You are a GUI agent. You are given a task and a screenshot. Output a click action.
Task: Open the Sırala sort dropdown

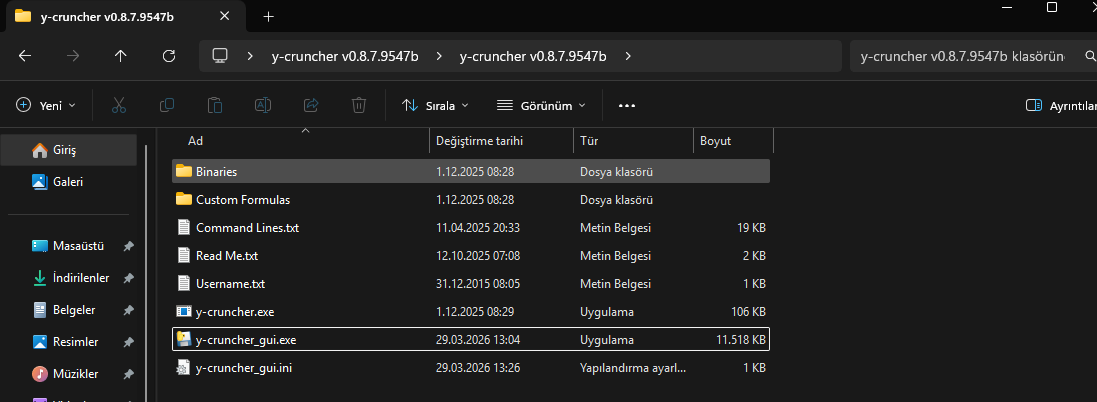(x=435, y=106)
